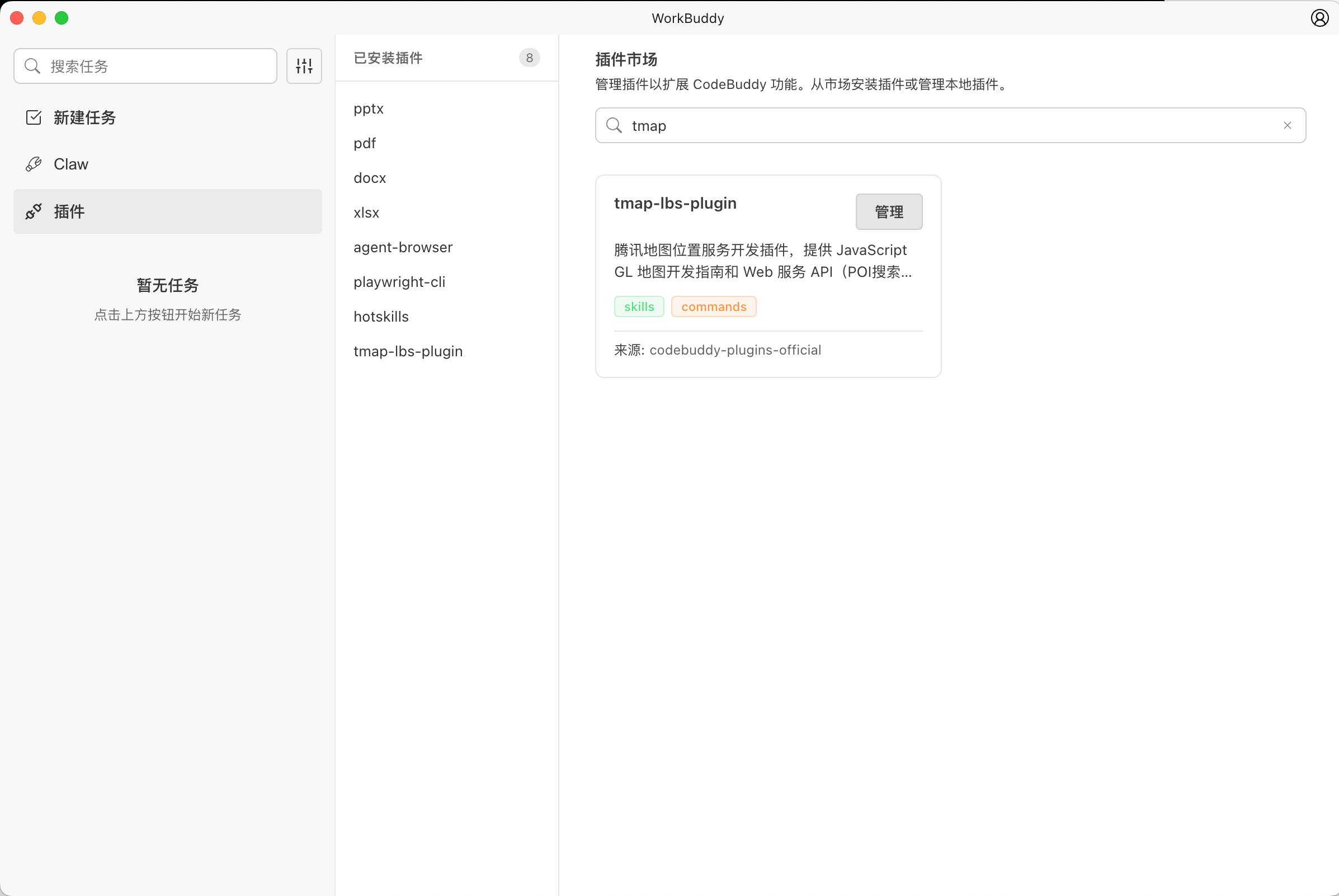Image resolution: width=1339 pixels, height=896 pixels.
Task: Click the plugin market search magnifier icon
Action: (x=614, y=125)
